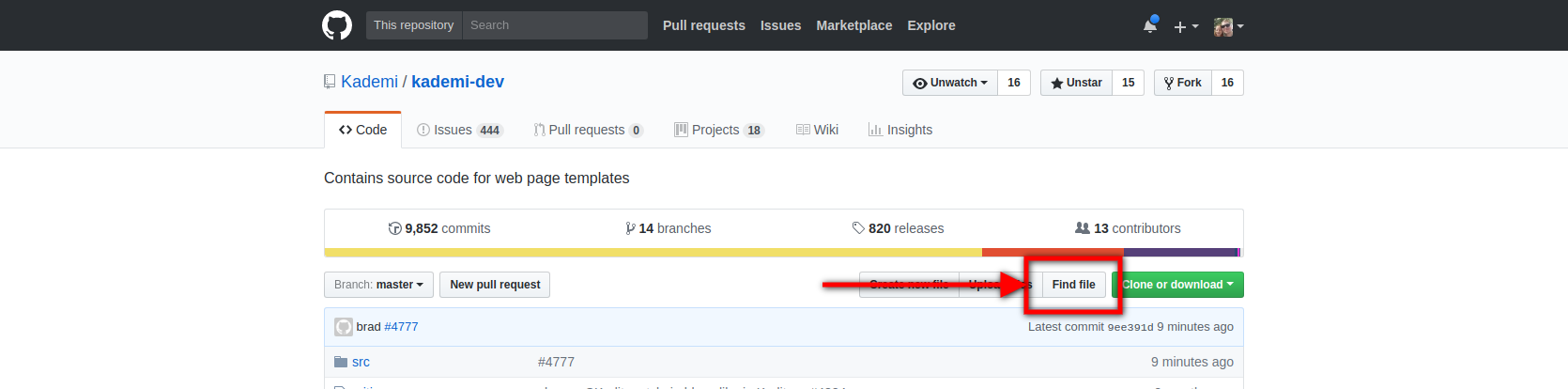Open the Unwatch dropdown
The height and width of the screenshot is (389, 1568).
click(950, 83)
